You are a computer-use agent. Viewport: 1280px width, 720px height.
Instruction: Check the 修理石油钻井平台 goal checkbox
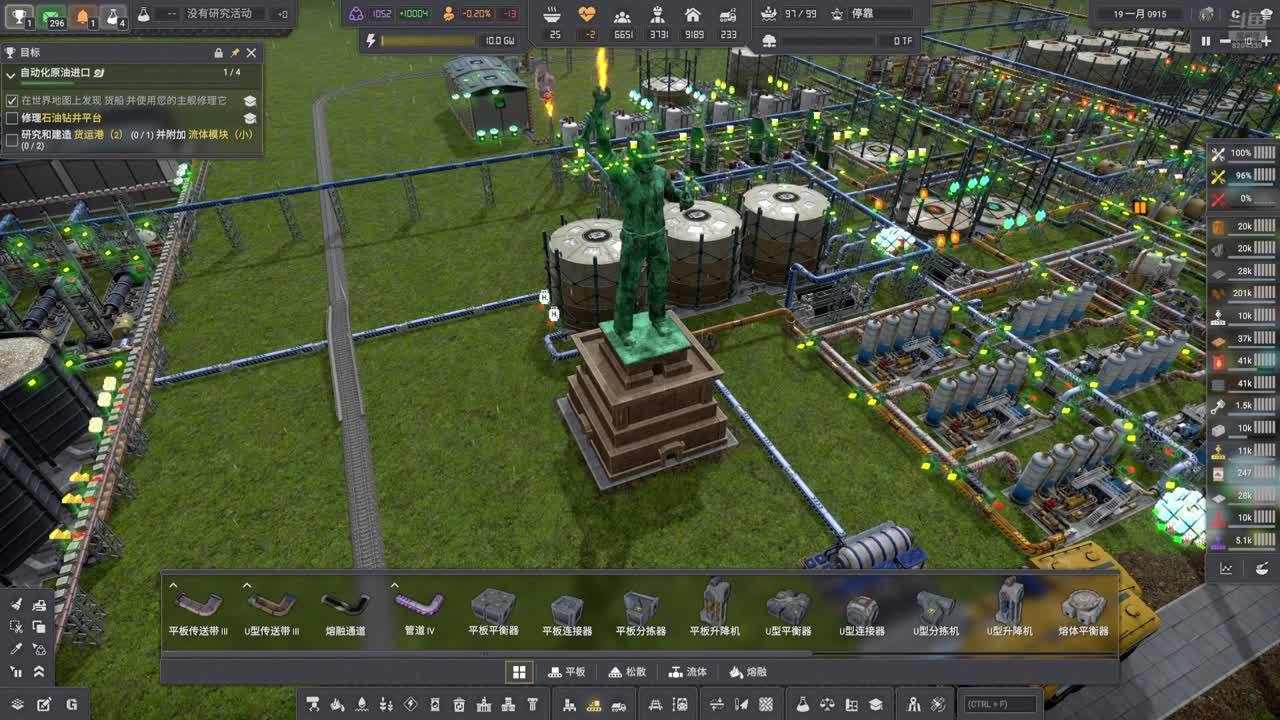[x=12, y=118]
